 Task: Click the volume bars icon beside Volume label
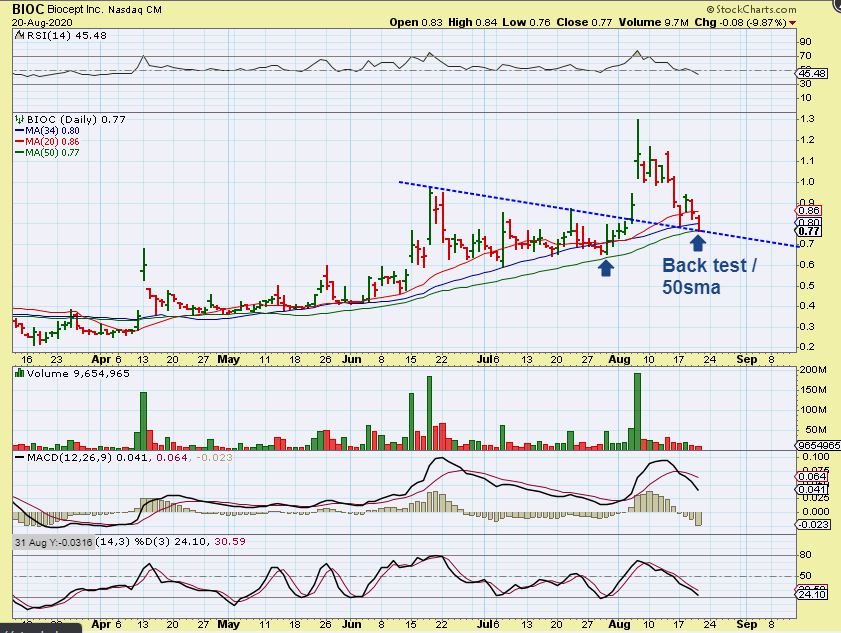tap(20, 373)
